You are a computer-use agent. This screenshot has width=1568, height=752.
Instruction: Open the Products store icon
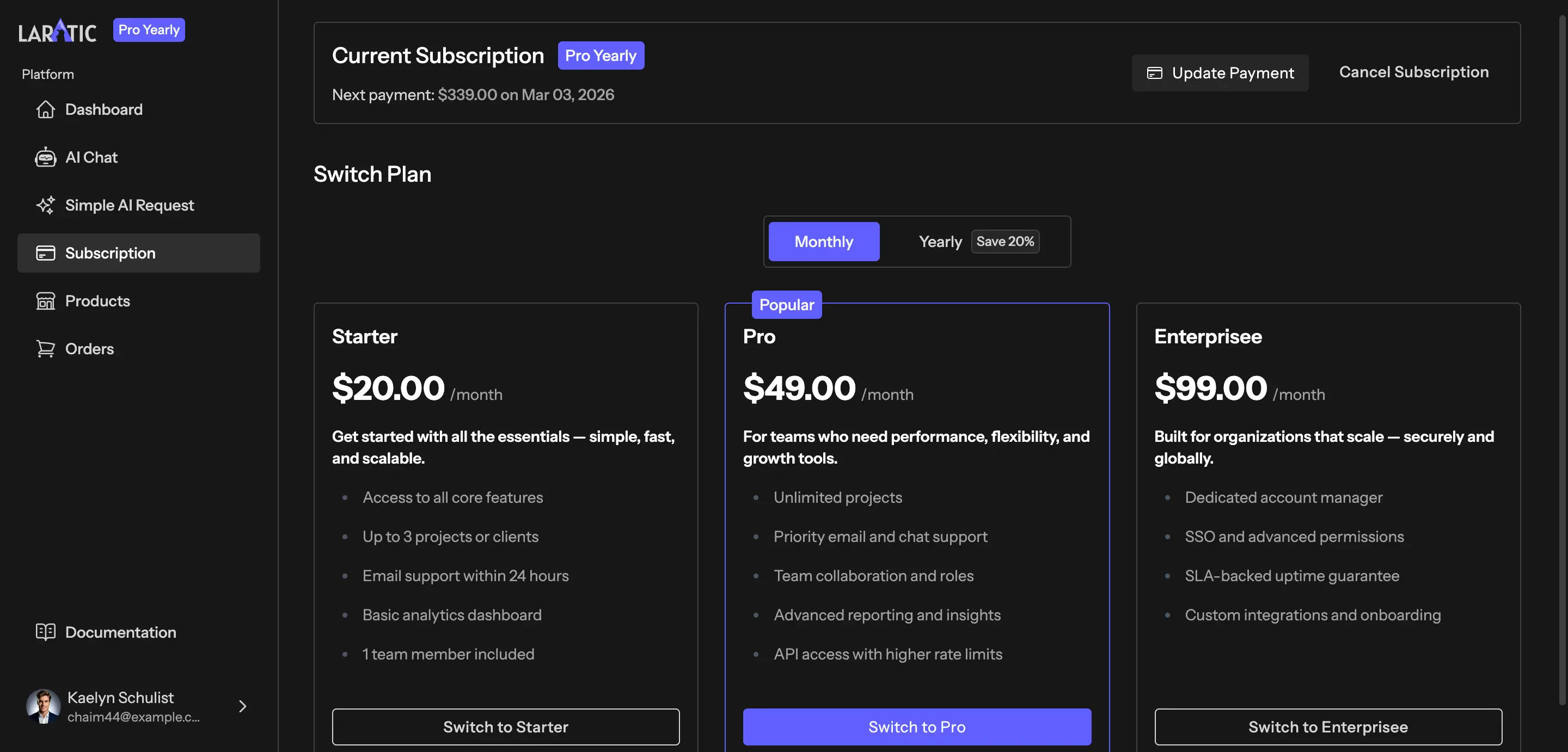click(x=45, y=301)
